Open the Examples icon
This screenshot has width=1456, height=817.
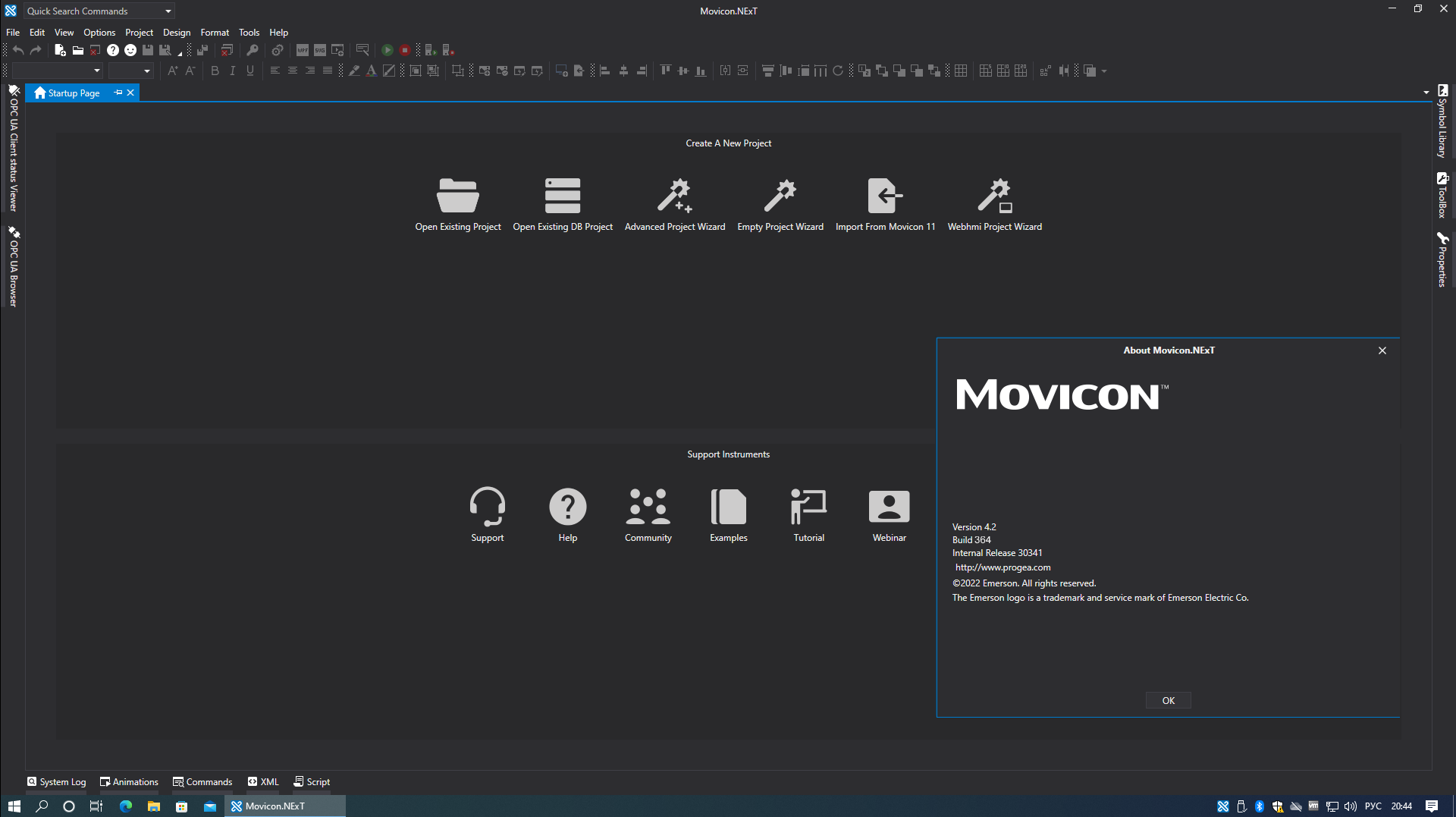(x=729, y=507)
